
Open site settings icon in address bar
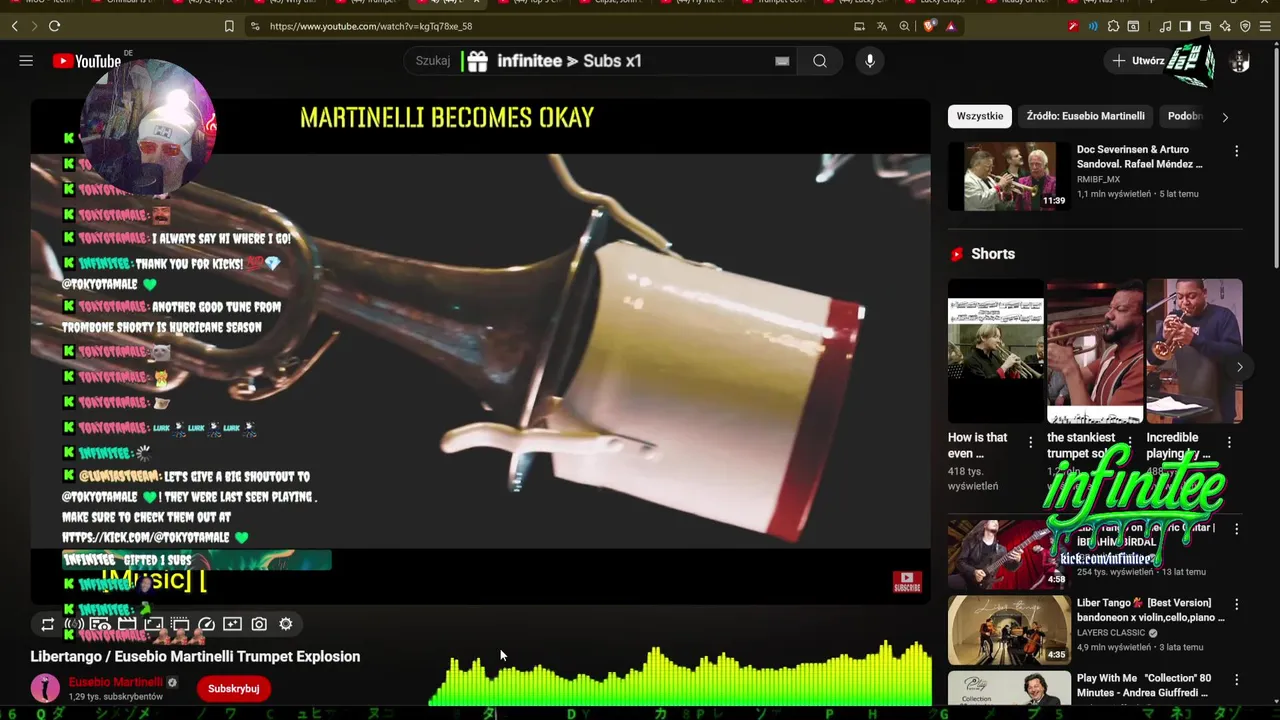pos(255,26)
